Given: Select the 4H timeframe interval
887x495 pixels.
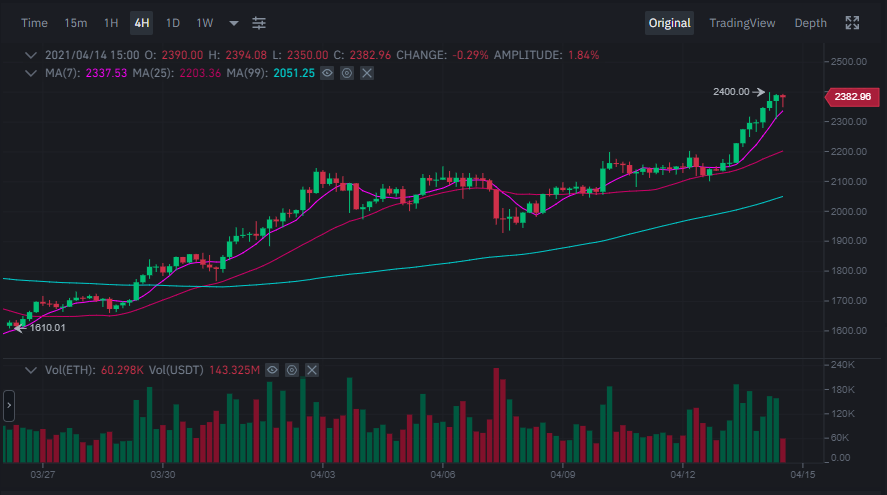Looking at the screenshot, I should (142, 23).
